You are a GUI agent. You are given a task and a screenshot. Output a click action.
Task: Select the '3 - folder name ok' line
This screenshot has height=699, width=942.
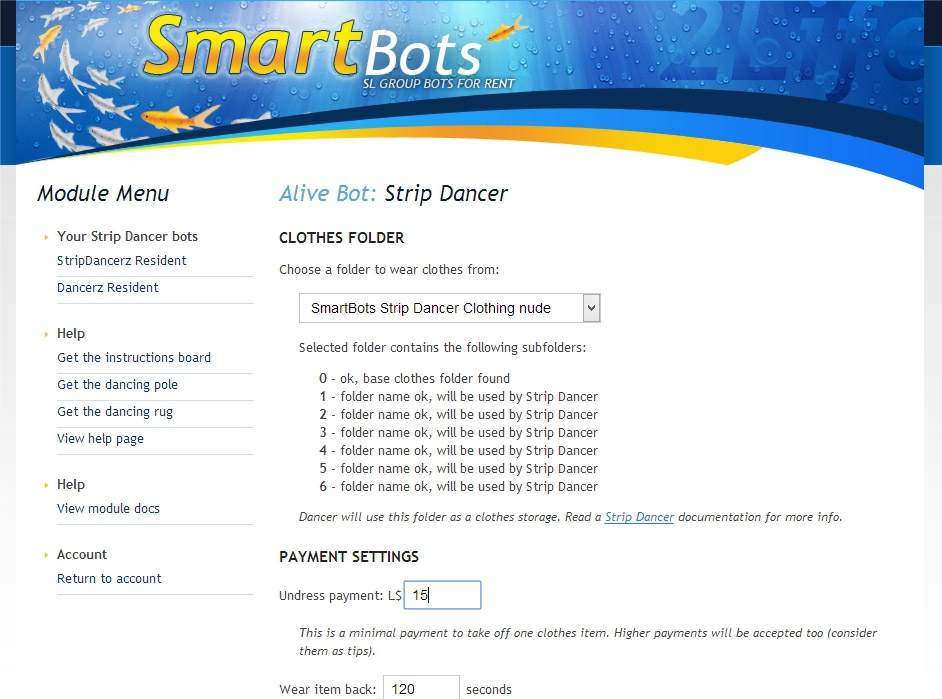coord(458,432)
